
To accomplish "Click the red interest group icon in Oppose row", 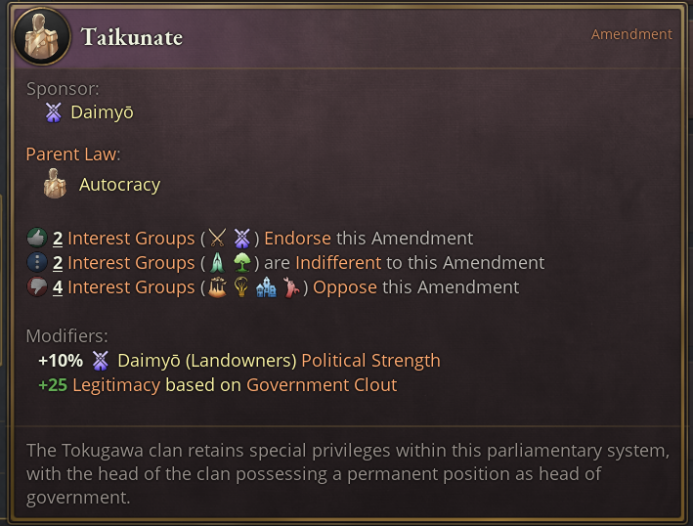I will click(x=291, y=288).
